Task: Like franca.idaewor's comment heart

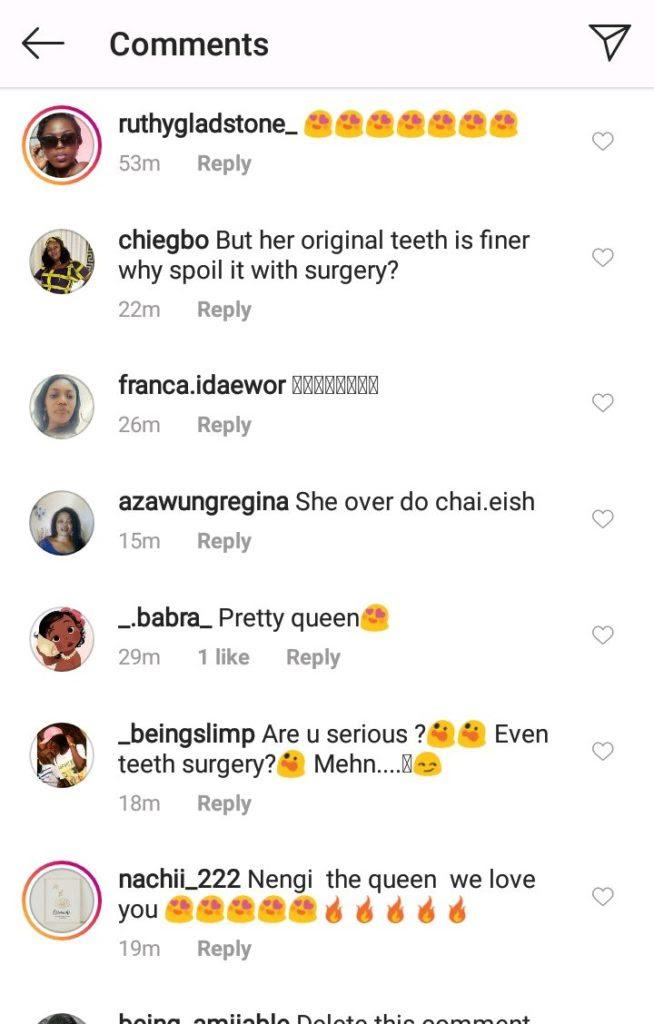Action: [602, 403]
